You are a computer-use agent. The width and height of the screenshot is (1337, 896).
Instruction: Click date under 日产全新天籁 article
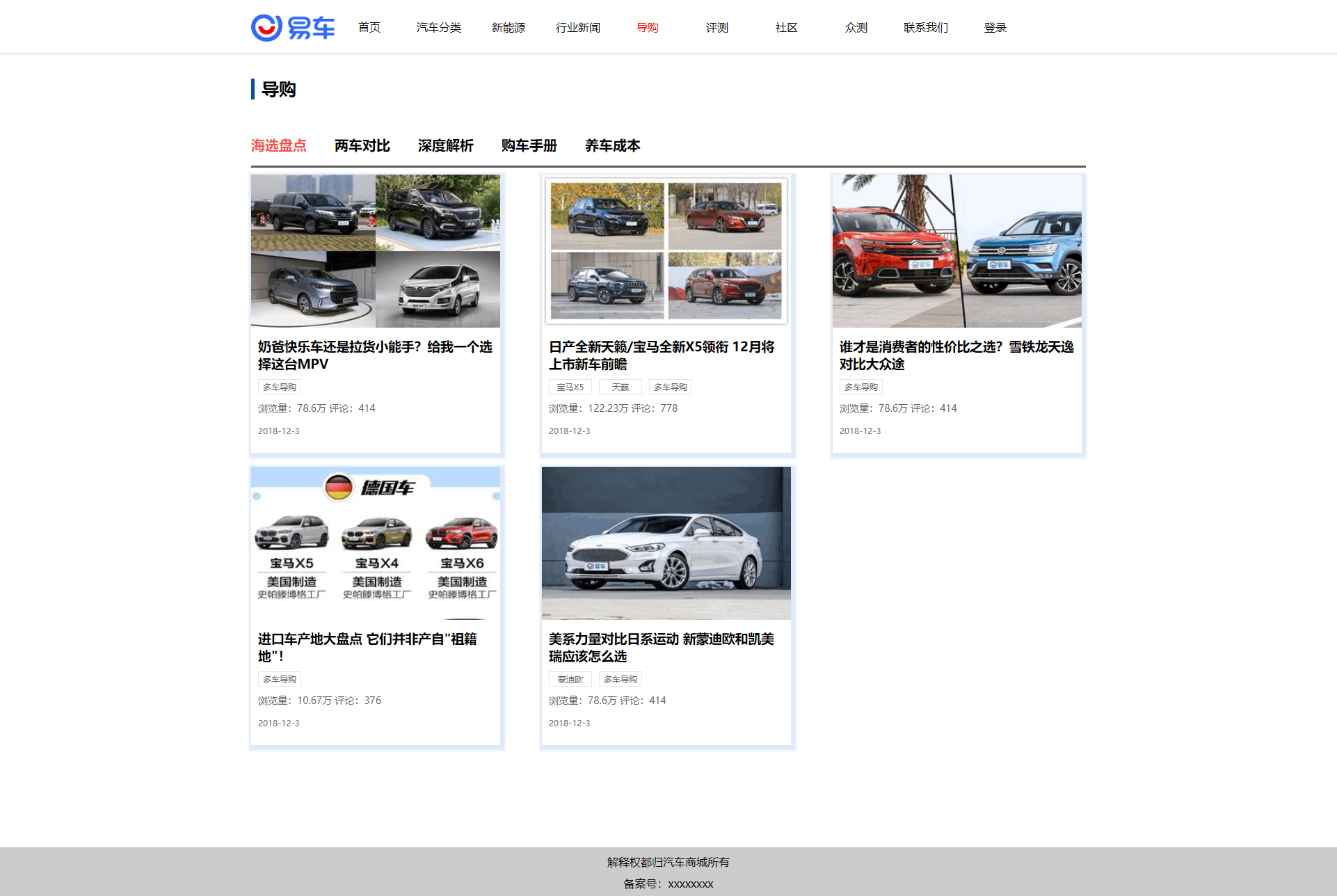click(x=570, y=431)
